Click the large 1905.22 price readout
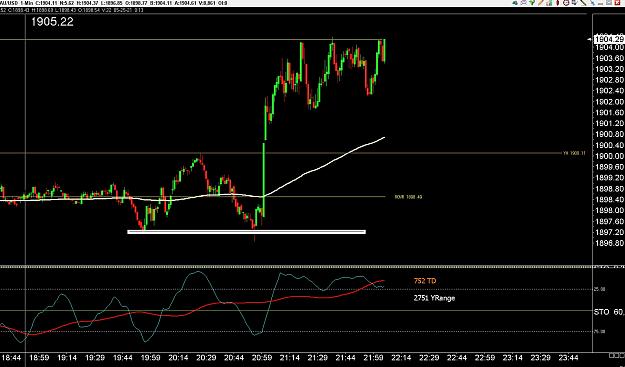This screenshot has height=367, width=625. click(x=52, y=22)
